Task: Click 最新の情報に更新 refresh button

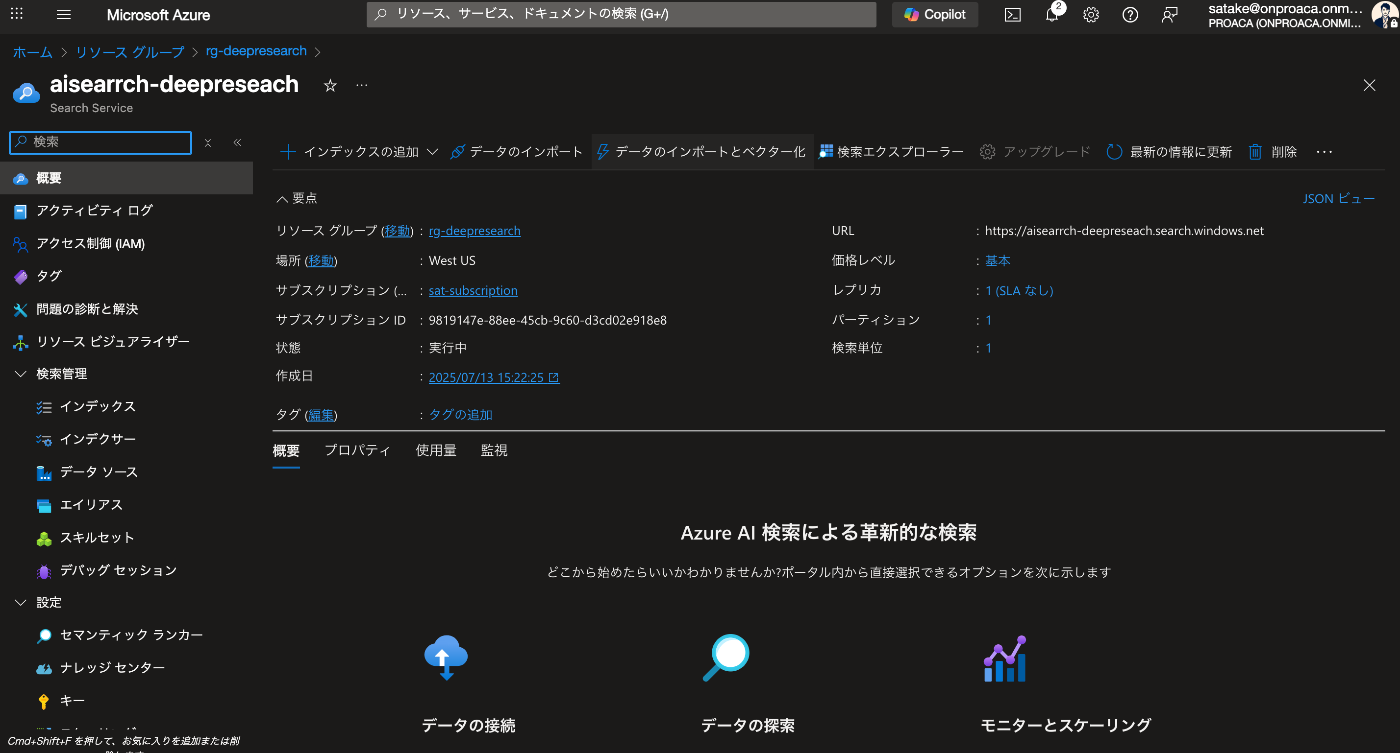Action: (1169, 152)
